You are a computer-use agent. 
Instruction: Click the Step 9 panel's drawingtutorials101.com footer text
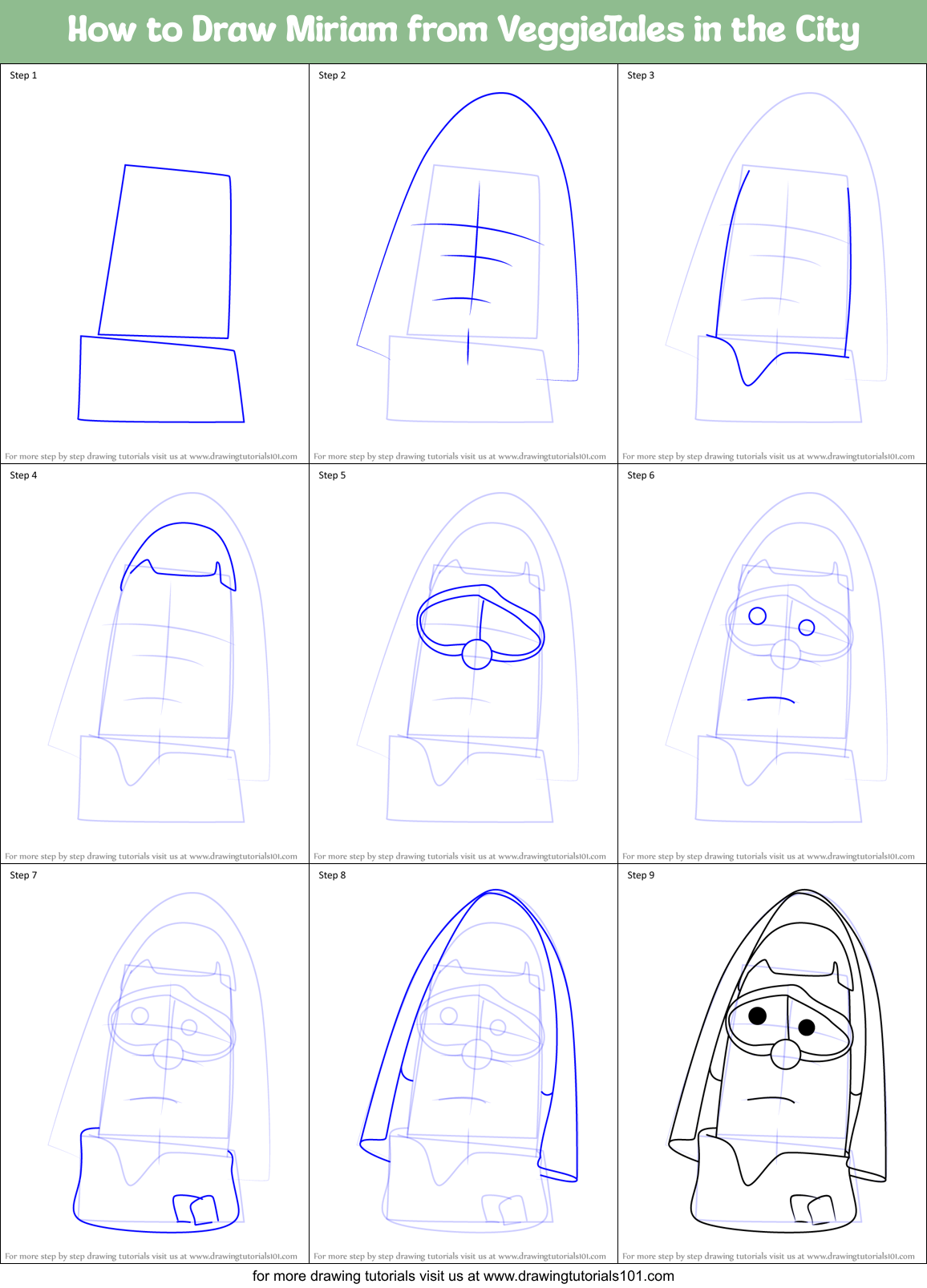pyautogui.click(x=768, y=1256)
